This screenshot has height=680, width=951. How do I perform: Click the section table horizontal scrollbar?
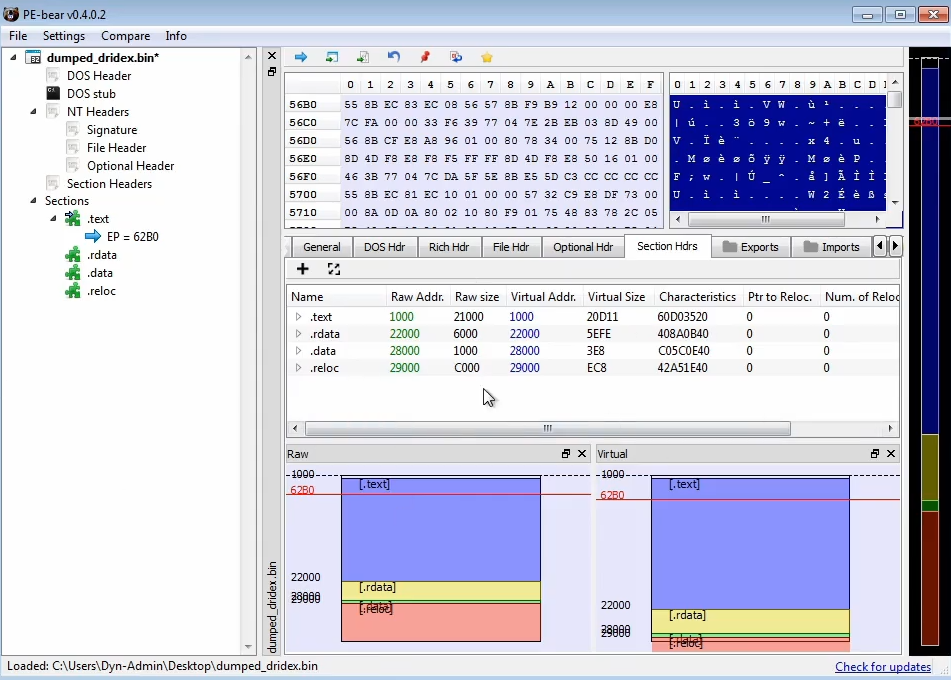(x=547, y=428)
